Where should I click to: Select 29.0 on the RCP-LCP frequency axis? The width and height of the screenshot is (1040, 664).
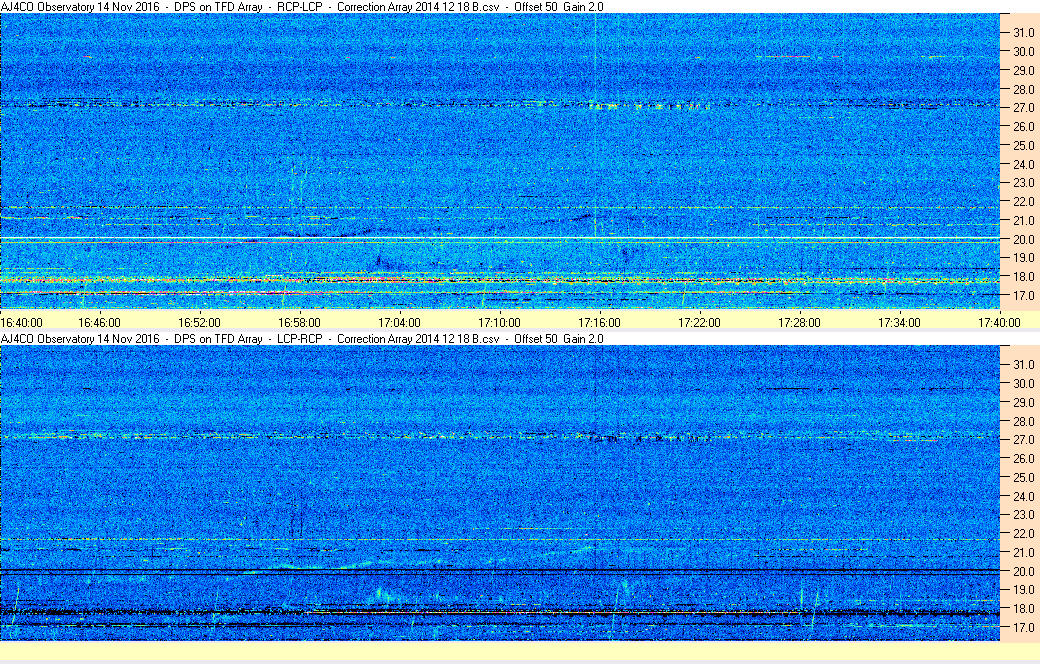click(1023, 70)
